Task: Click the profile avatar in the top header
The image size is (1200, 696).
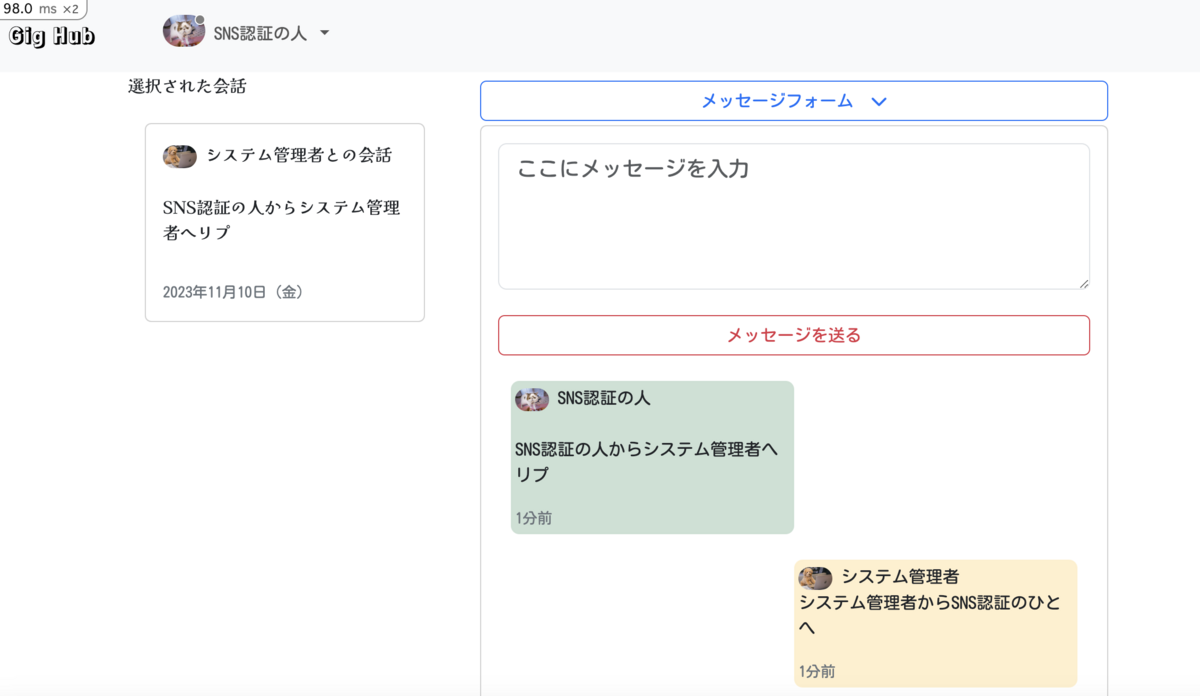Action: coord(183,31)
